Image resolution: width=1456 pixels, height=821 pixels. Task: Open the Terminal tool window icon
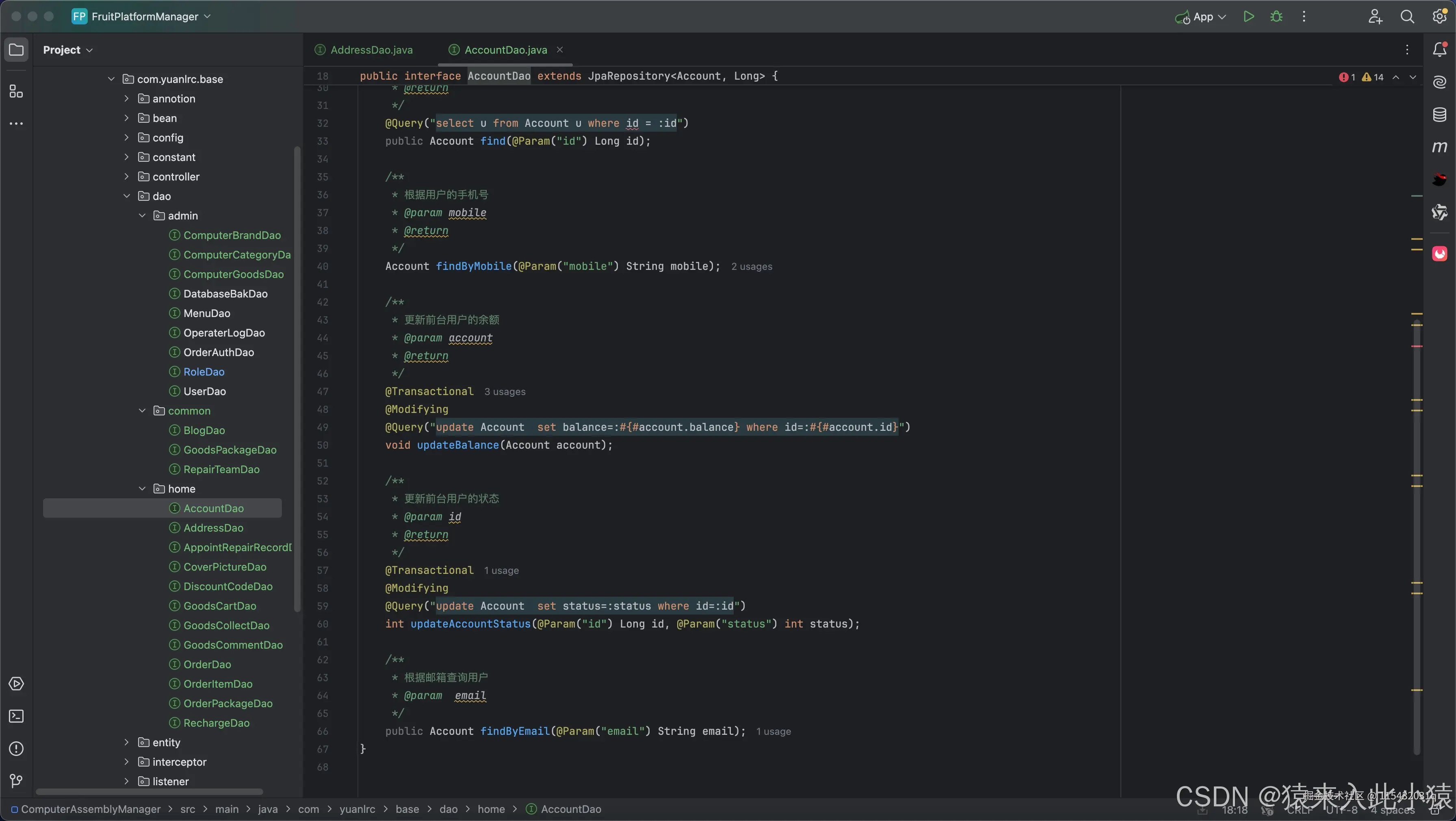(16, 716)
